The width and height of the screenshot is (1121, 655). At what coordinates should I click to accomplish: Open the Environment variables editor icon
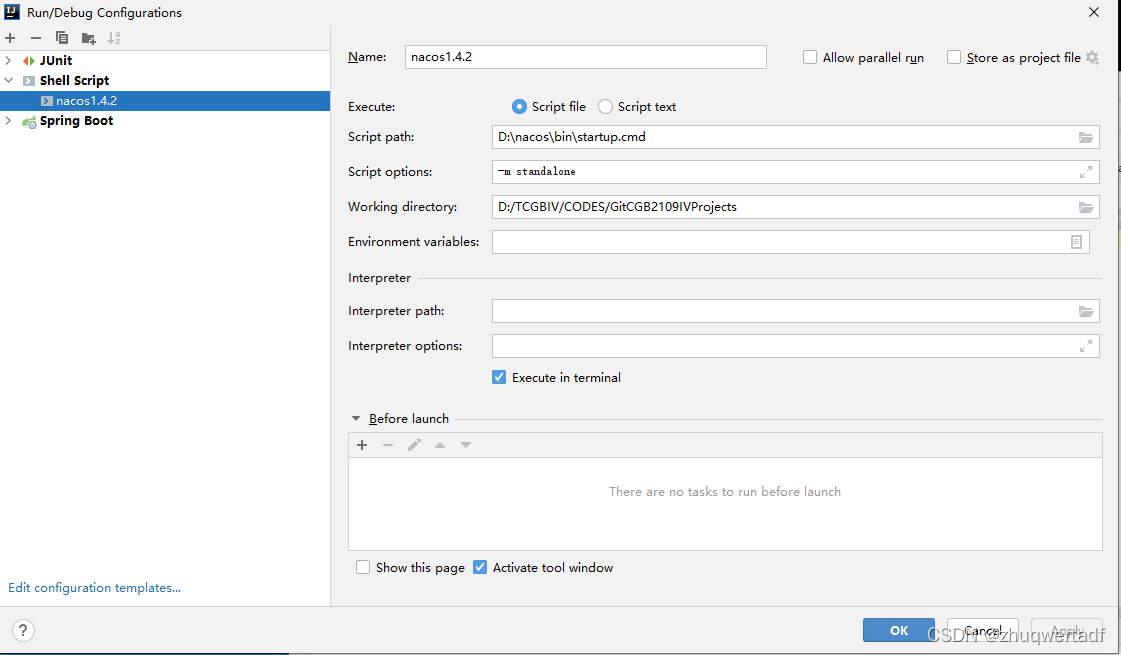(x=1077, y=242)
